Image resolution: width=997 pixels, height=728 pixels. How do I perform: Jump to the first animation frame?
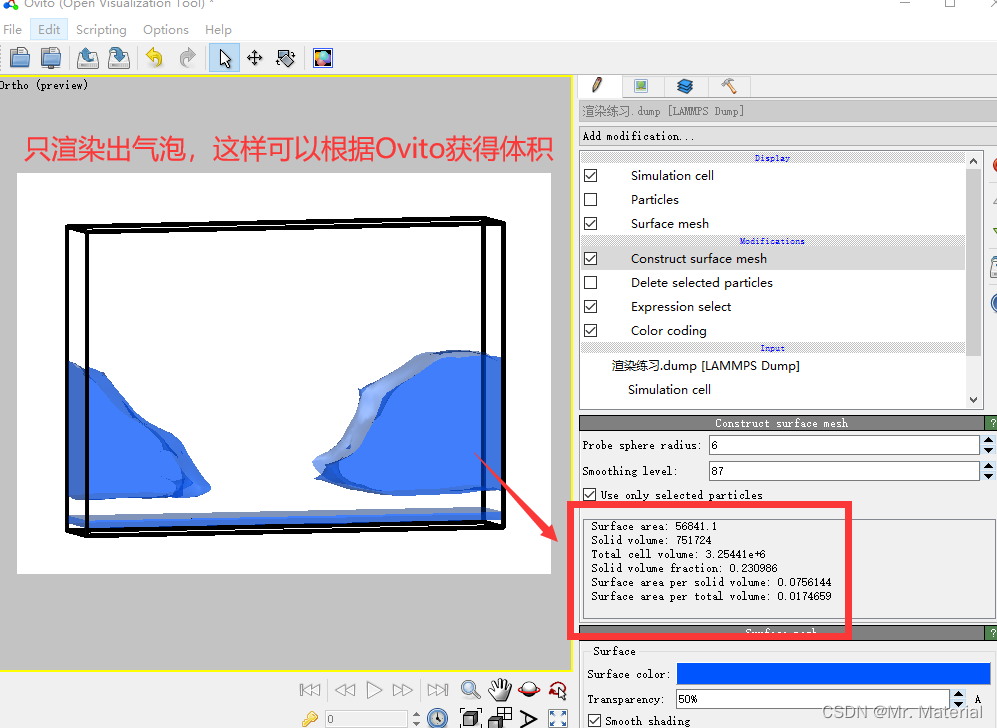pyautogui.click(x=310, y=690)
